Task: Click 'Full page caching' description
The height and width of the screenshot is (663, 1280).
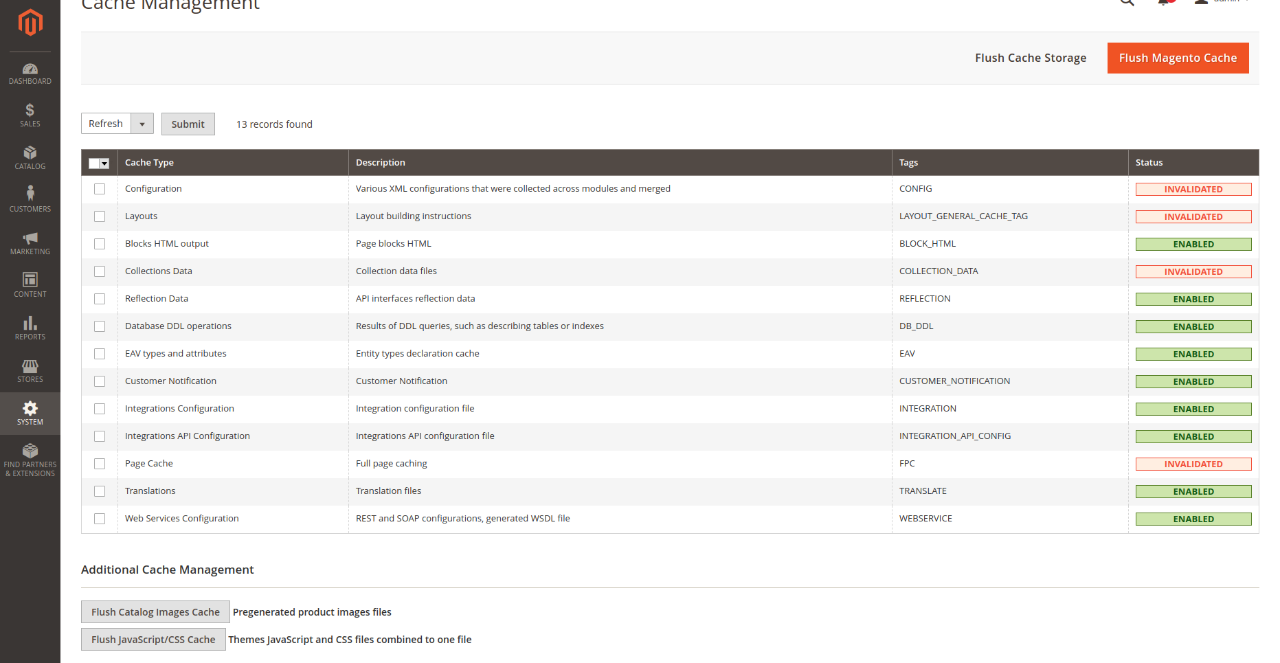Action: pos(391,464)
